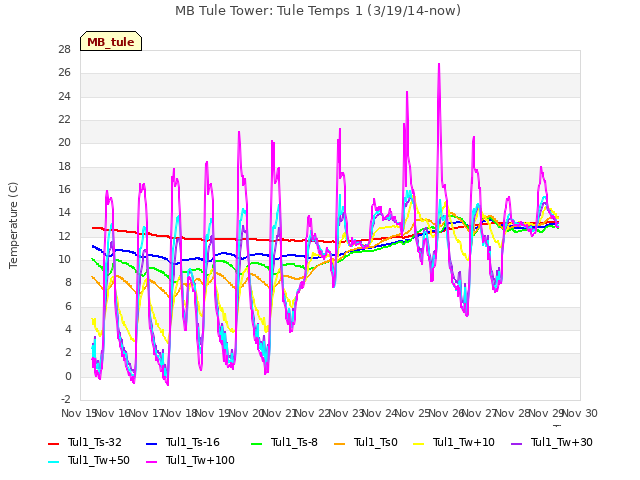Select the Tul1_Ts-8 legend label
Screen dimensions: 640x480
click(x=294, y=442)
